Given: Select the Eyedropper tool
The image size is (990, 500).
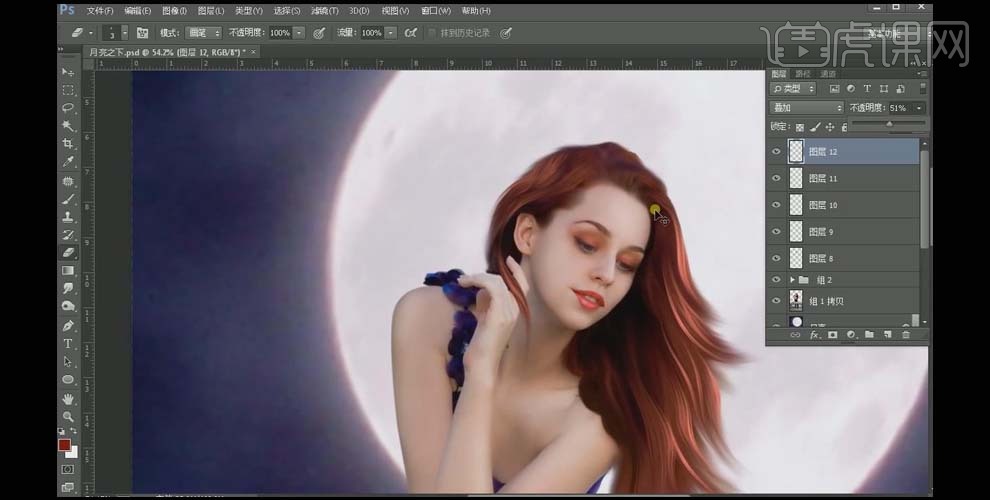Looking at the screenshot, I should click(x=68, y=162).
